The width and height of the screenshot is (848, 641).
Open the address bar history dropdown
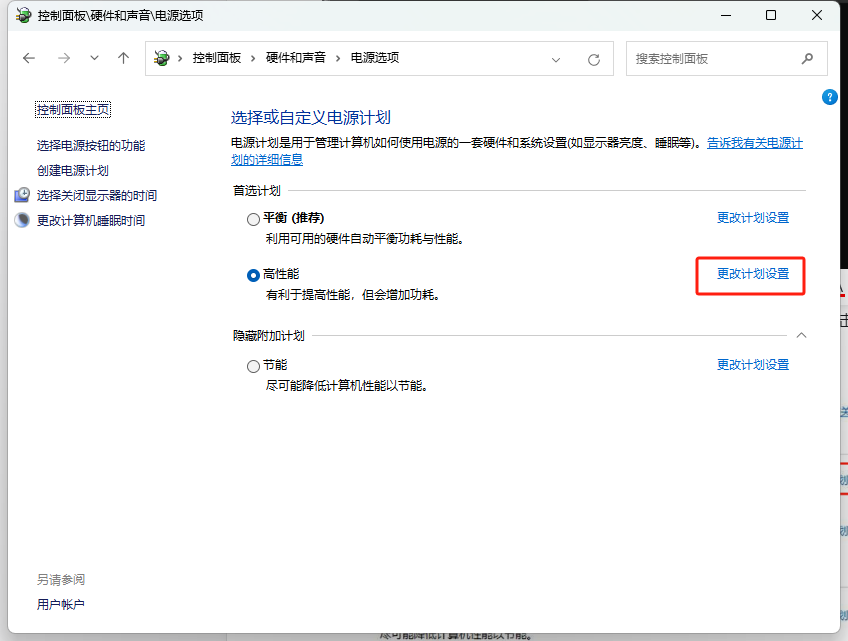[x=557, y=59]
